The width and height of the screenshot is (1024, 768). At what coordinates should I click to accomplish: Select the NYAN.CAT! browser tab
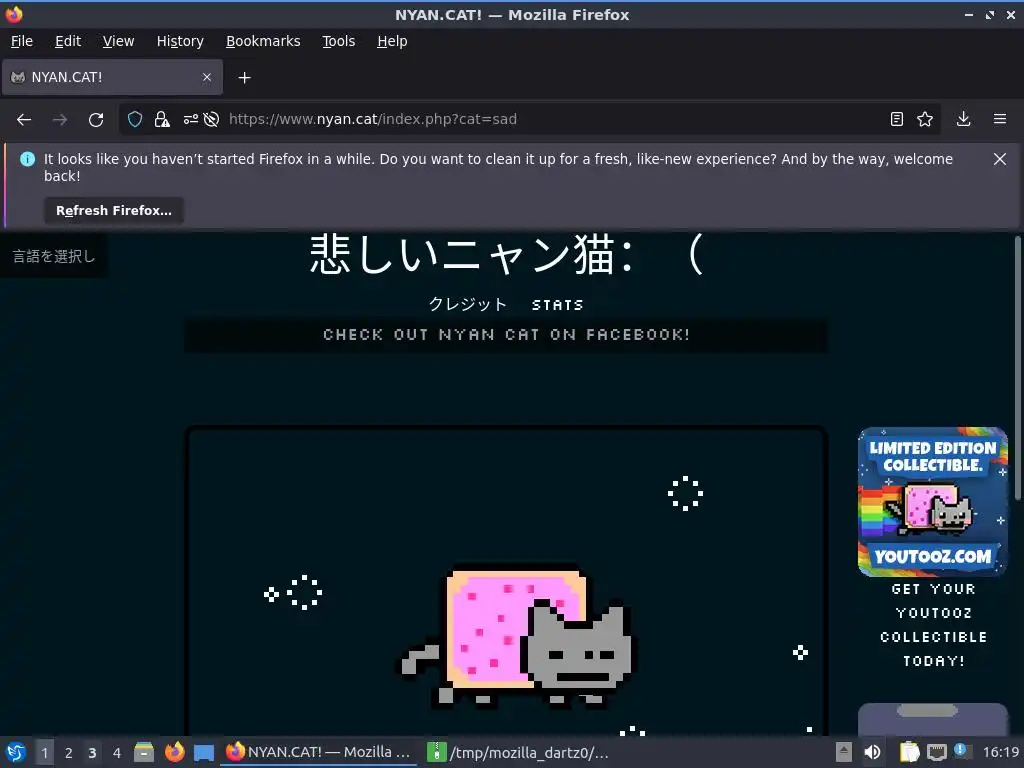(x=112, y=77)
